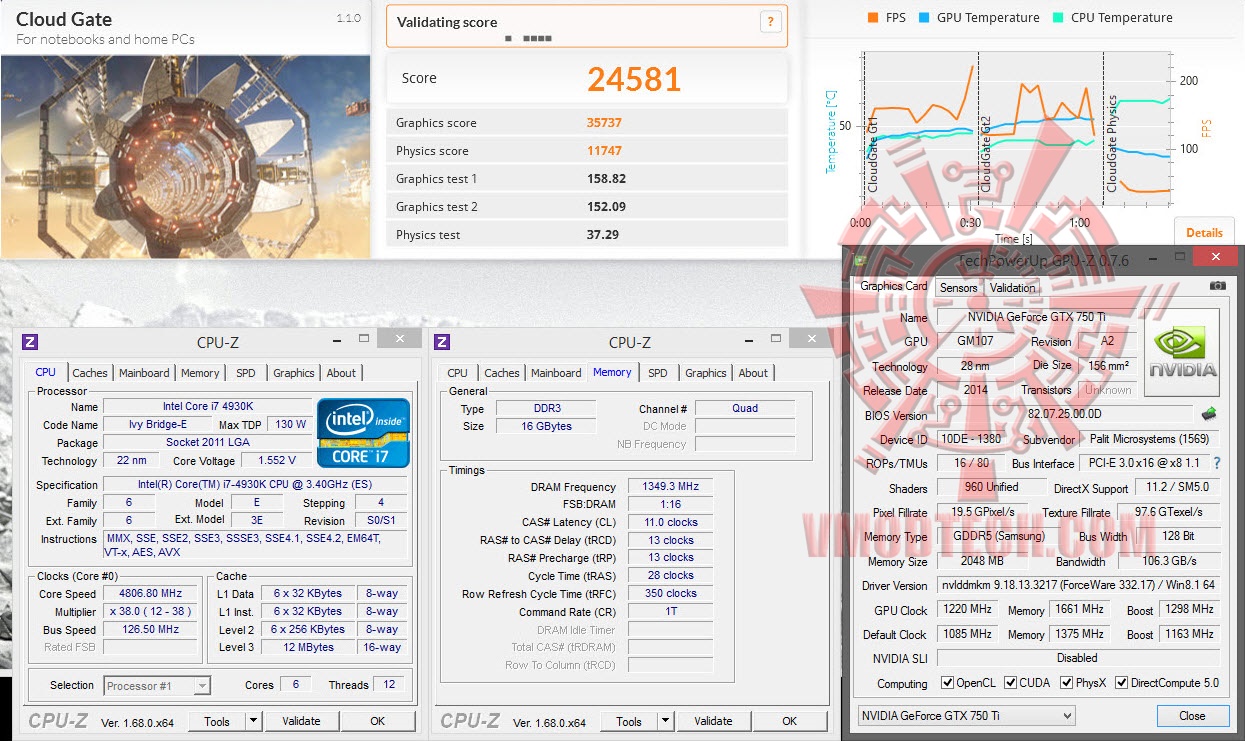Switch to Sensors tab in GPU-Z

[958, 288]
